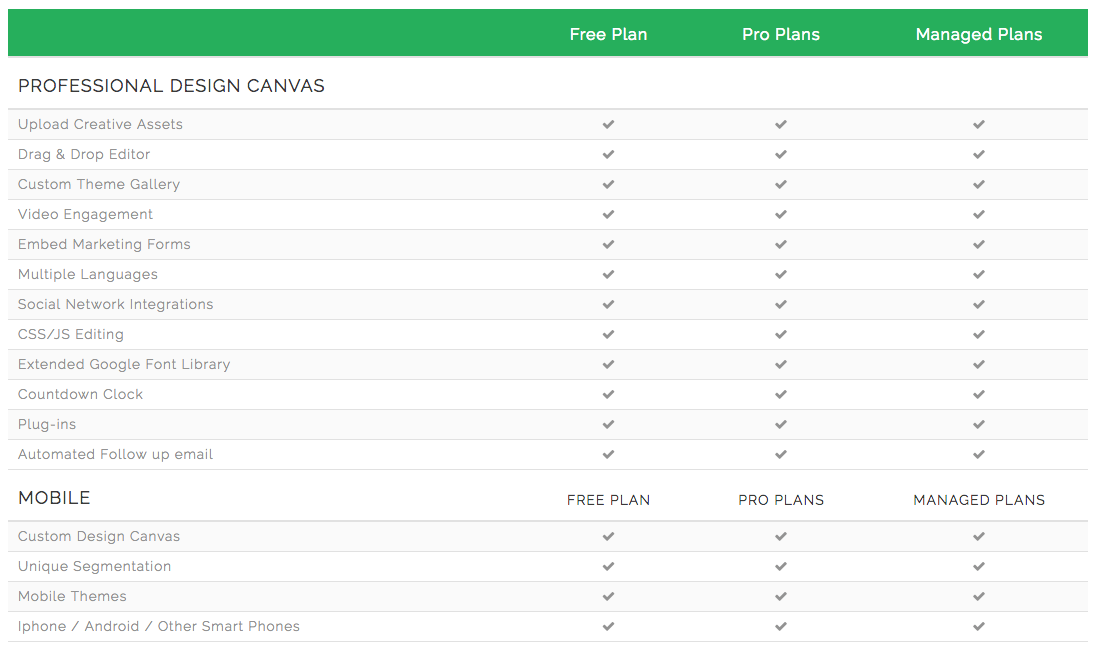
Task: Select the Managed Plans header in green bar
Action: [979, 34]
